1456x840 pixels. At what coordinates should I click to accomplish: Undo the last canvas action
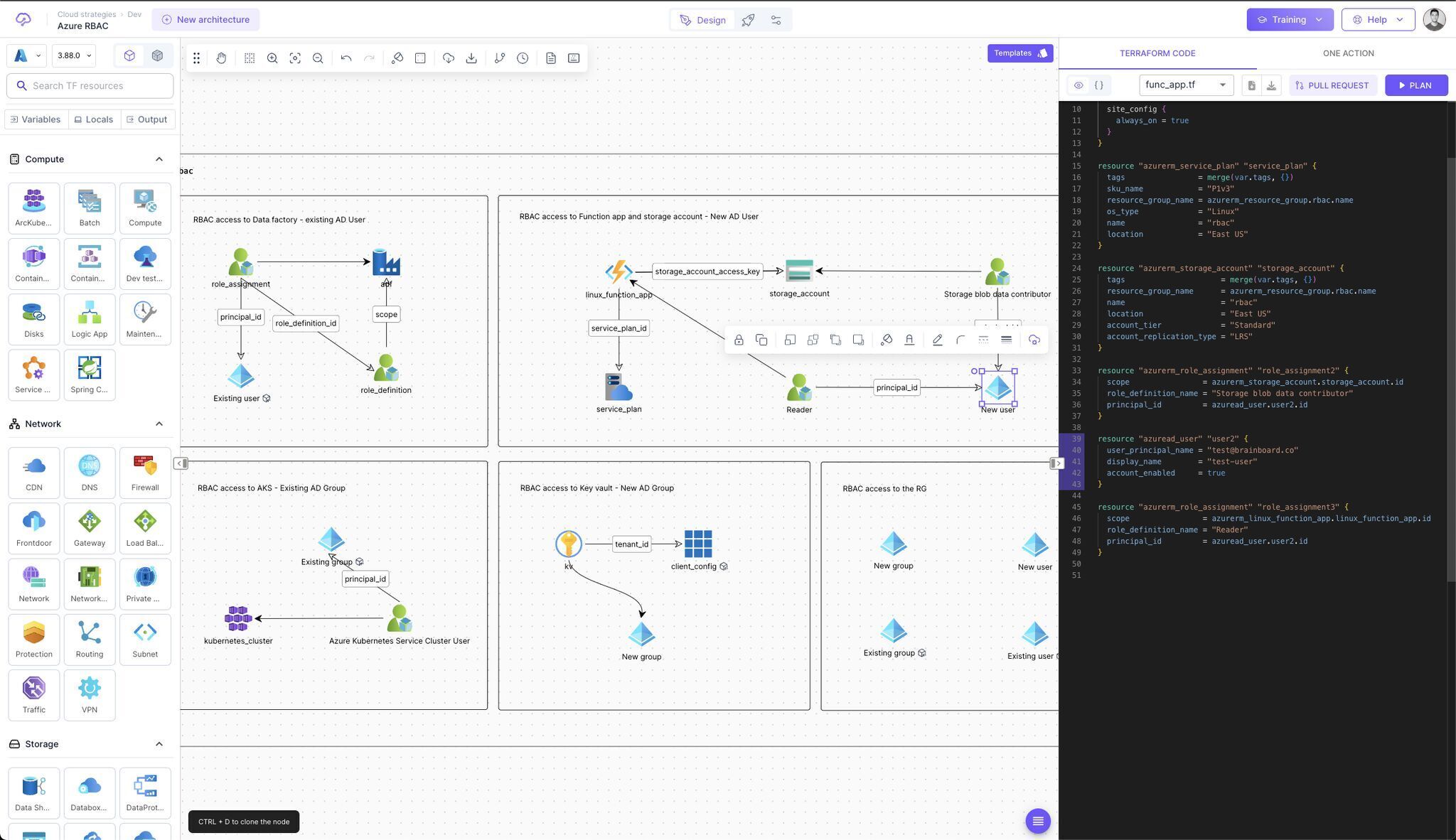(346, 58)
